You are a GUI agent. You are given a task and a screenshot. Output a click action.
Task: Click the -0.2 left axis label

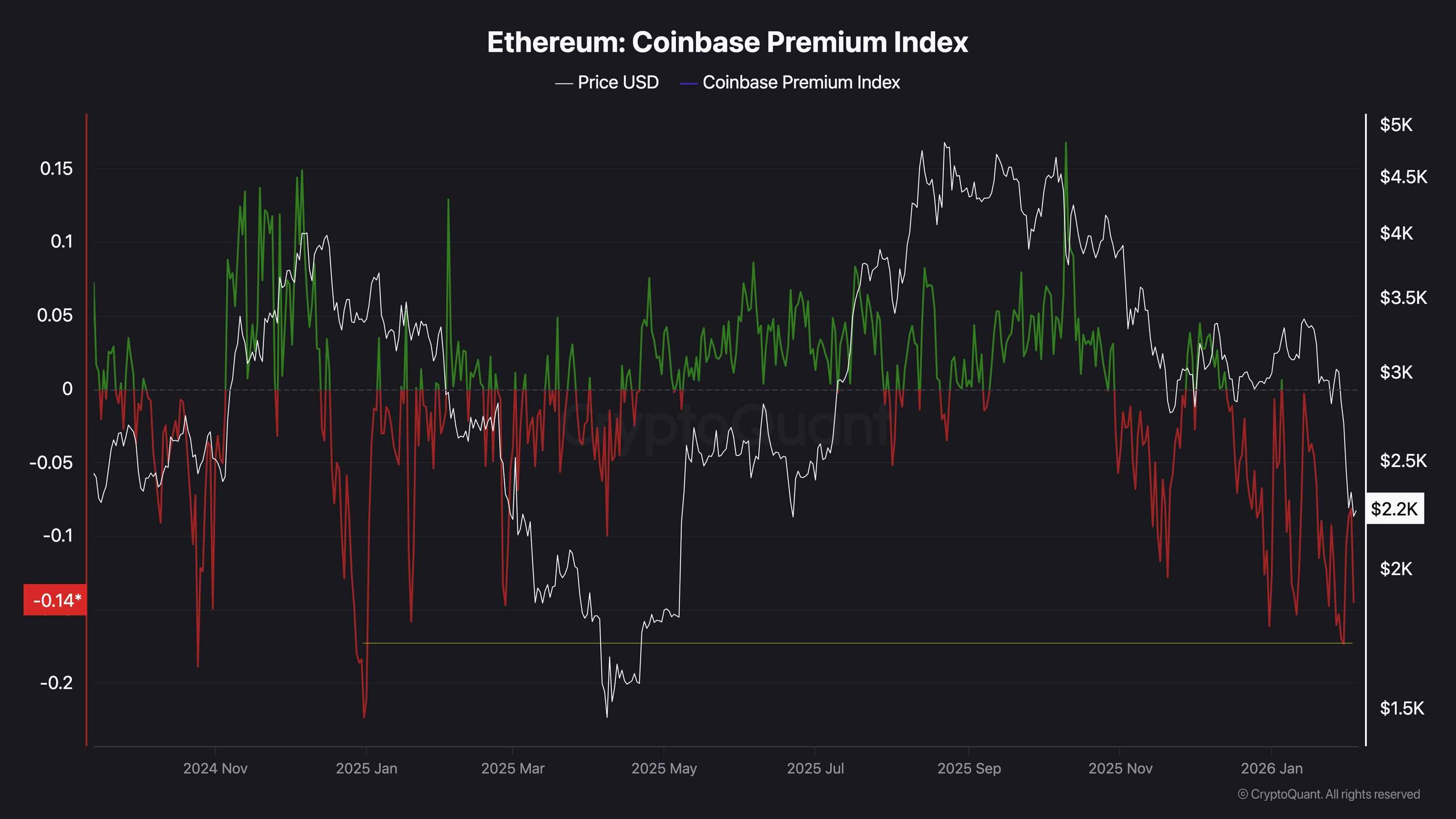(56, 682)
